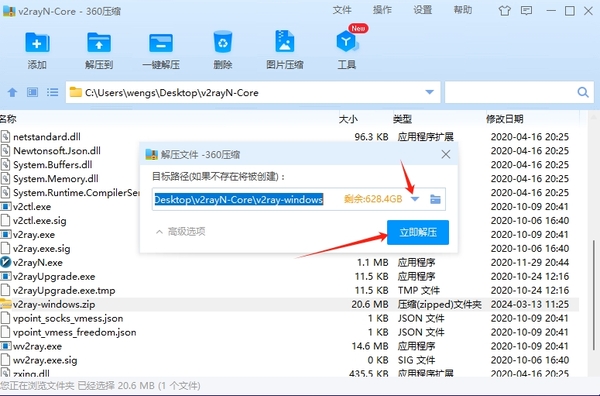This screenshot has width=600, height=396.
Task: Open the 图片压缩 (Image compress) tool
Action: click(x=285, y=41)
